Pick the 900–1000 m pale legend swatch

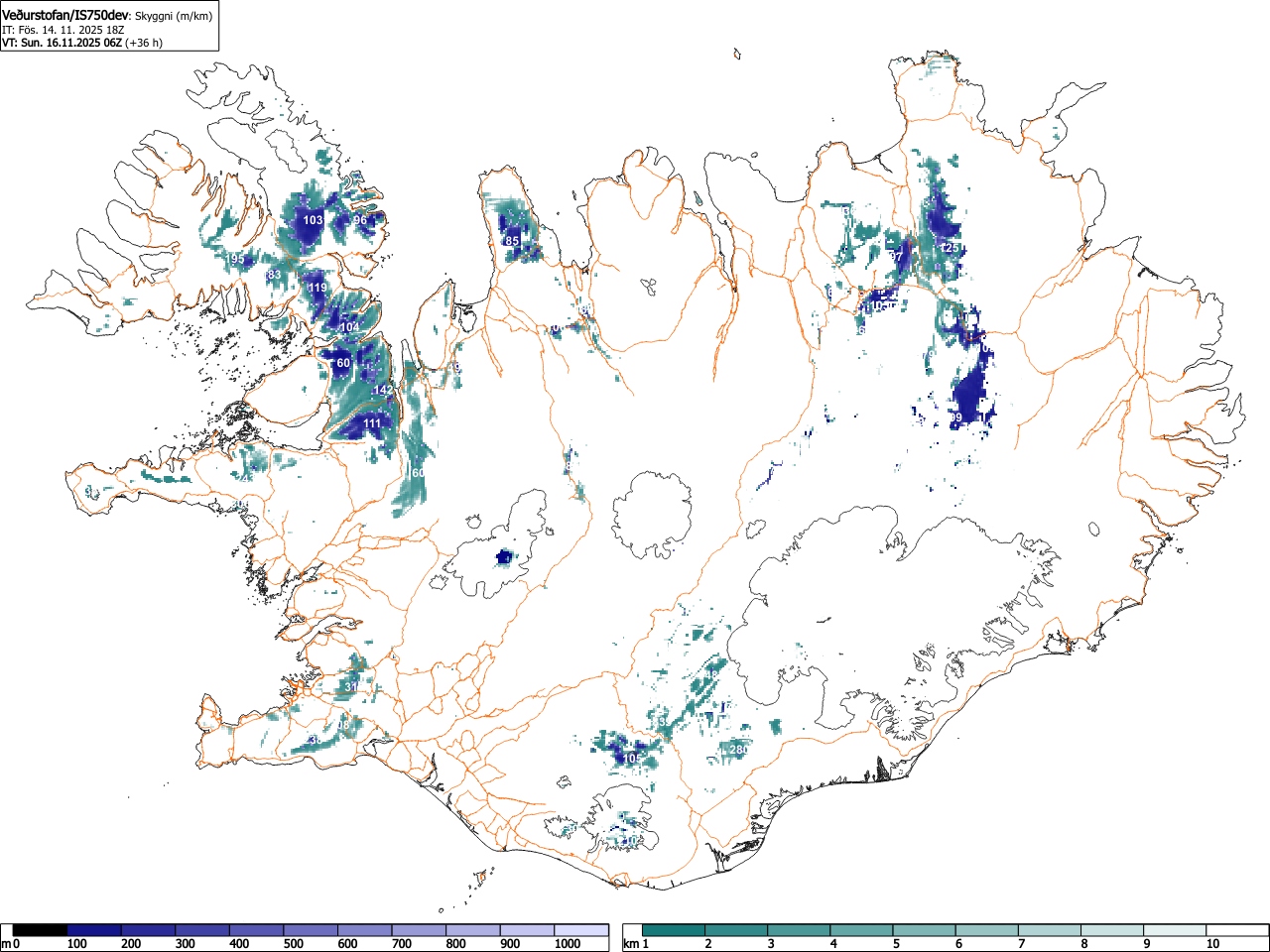click(527, 930)
